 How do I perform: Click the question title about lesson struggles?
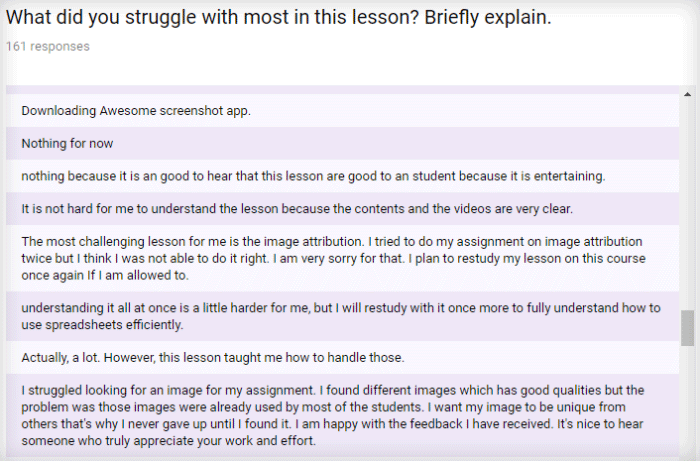279,17
